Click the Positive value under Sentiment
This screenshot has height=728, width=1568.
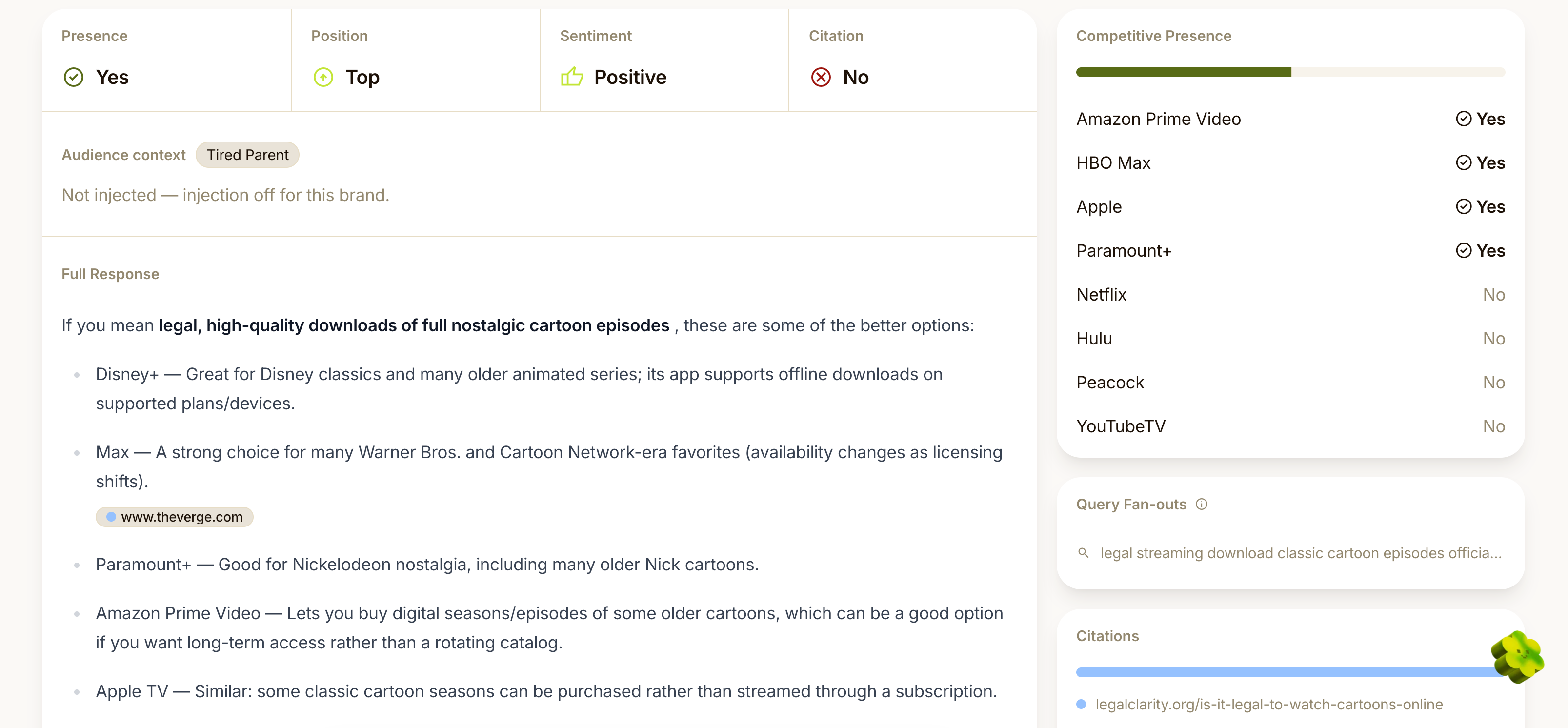(630, 77)
